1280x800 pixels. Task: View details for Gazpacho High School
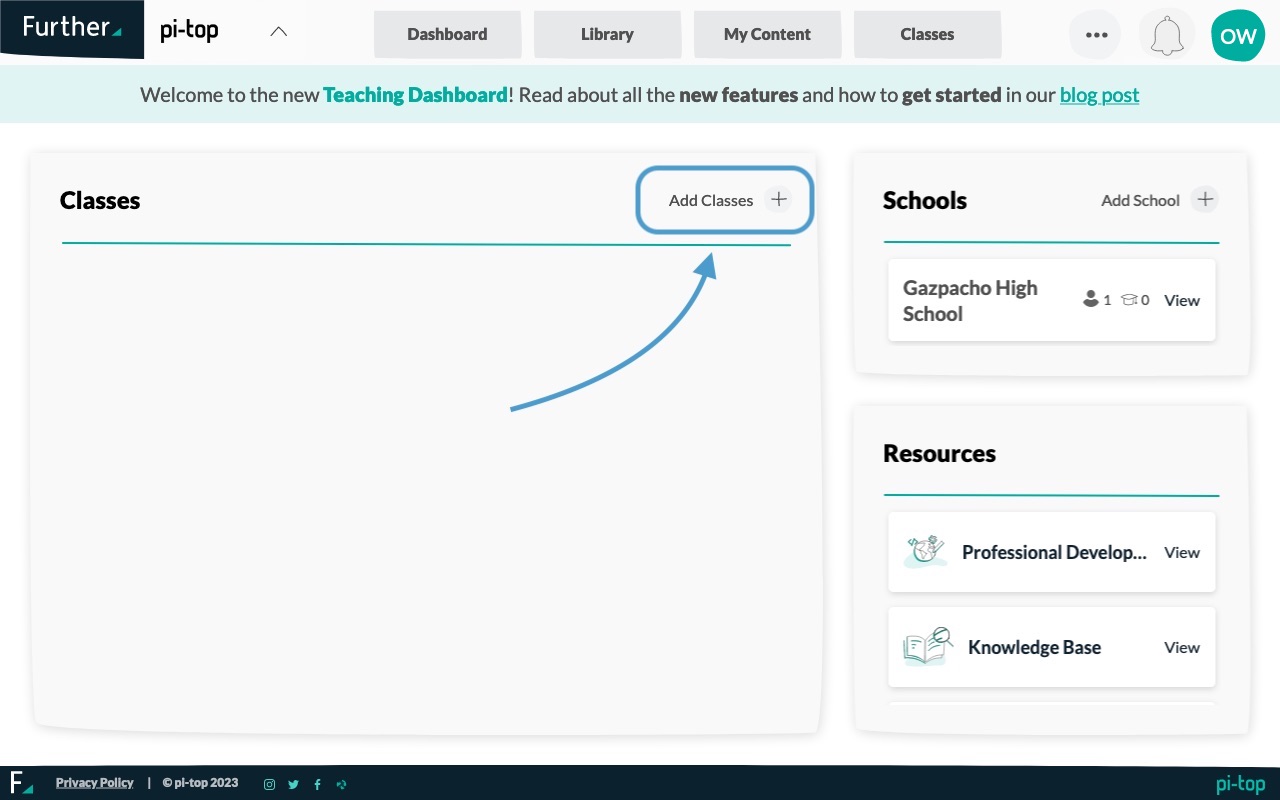[x=1181, y=300]
